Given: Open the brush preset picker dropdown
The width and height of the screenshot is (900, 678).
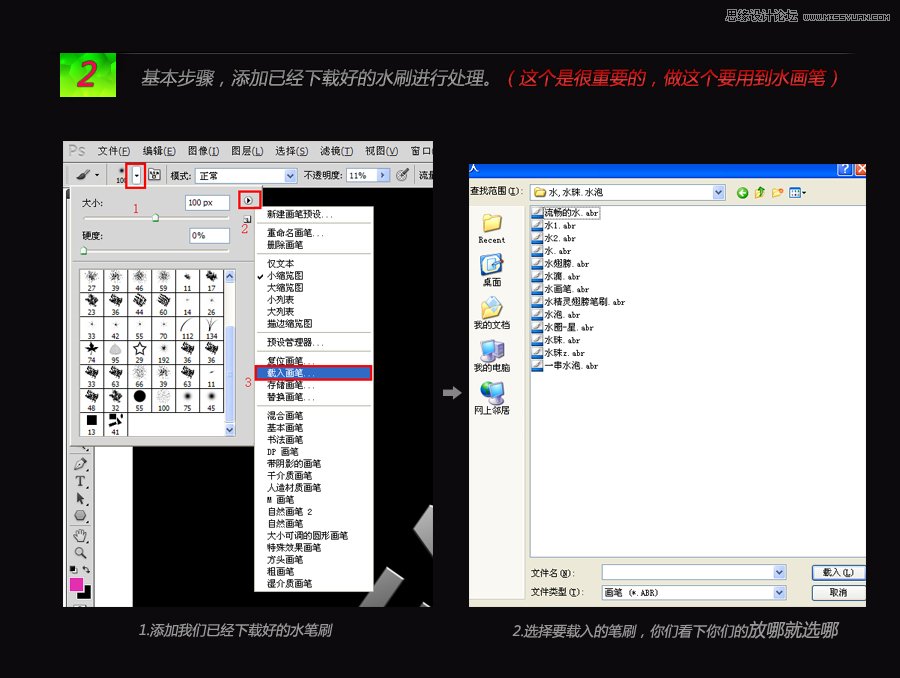Looking at the screenshot, I should (136, 174).
